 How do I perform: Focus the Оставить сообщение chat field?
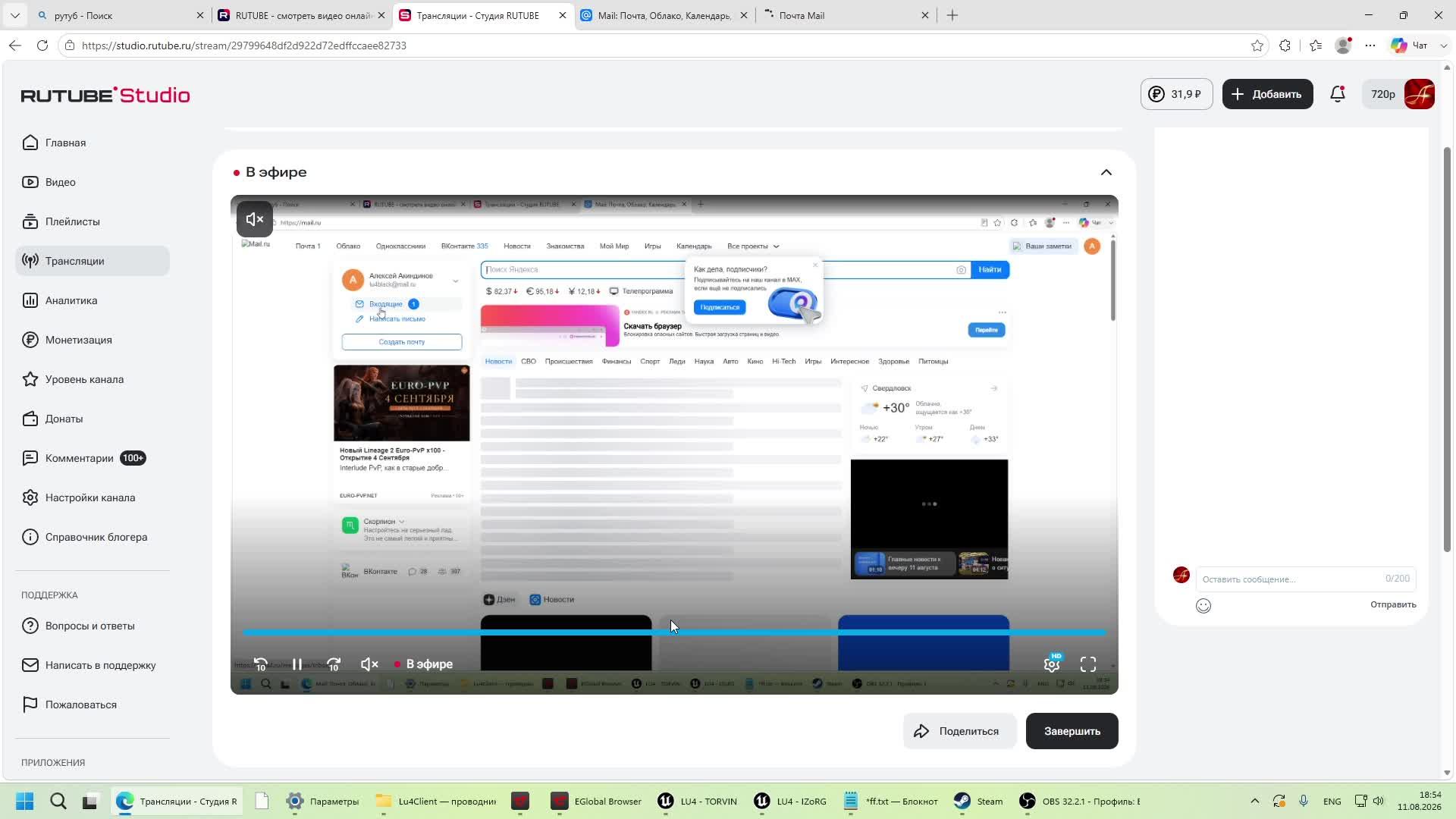coord(1306,579)
